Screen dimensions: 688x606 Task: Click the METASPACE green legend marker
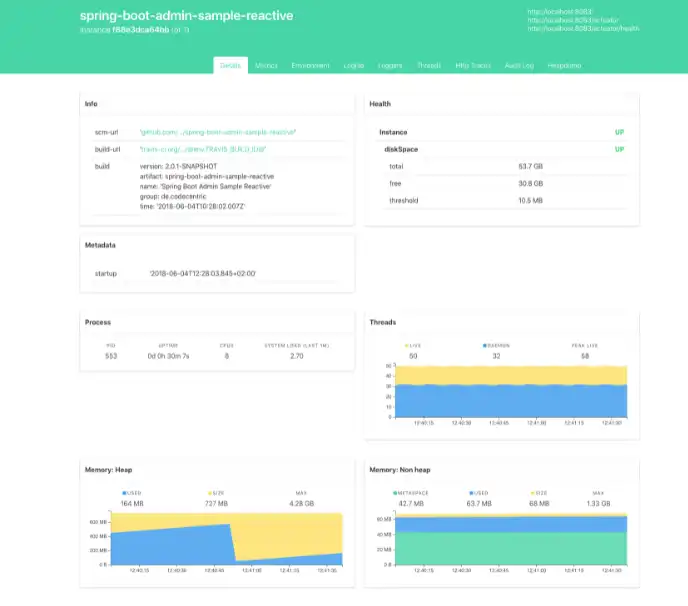tap(395, 493)
